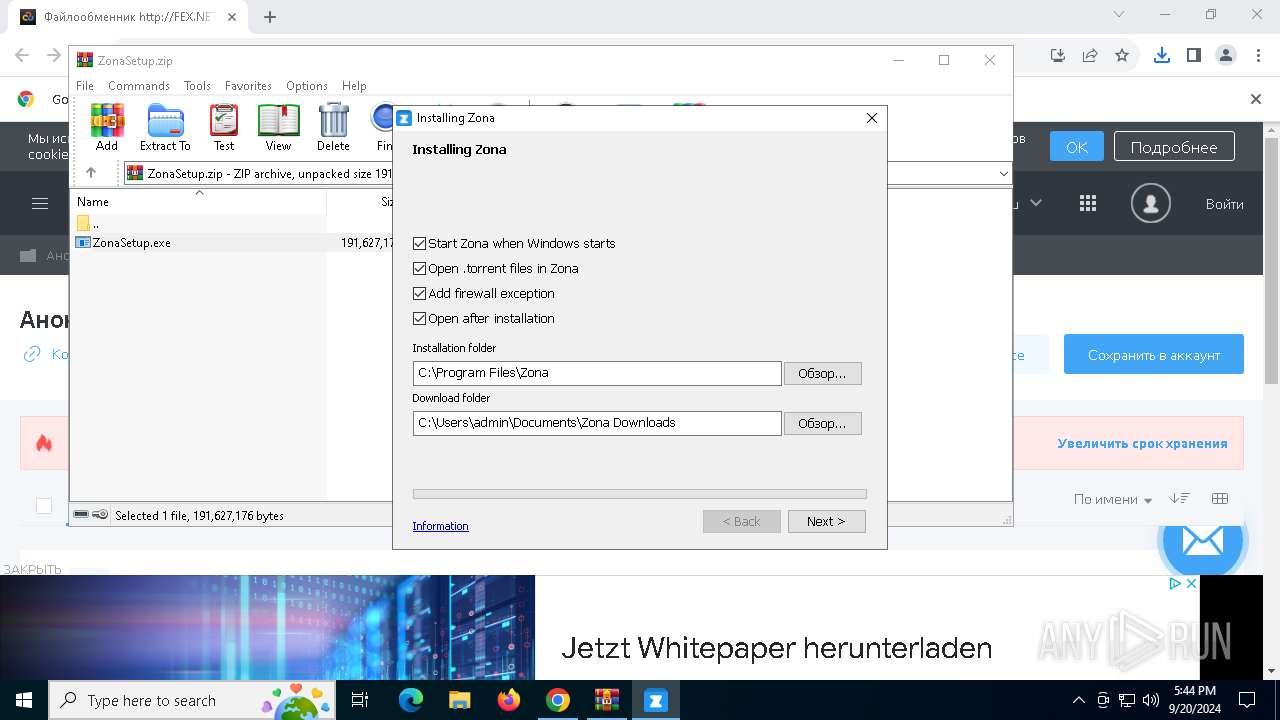Open the Favorites menu in WinRAR
The image size is (1280, 720).
(248, 86)
